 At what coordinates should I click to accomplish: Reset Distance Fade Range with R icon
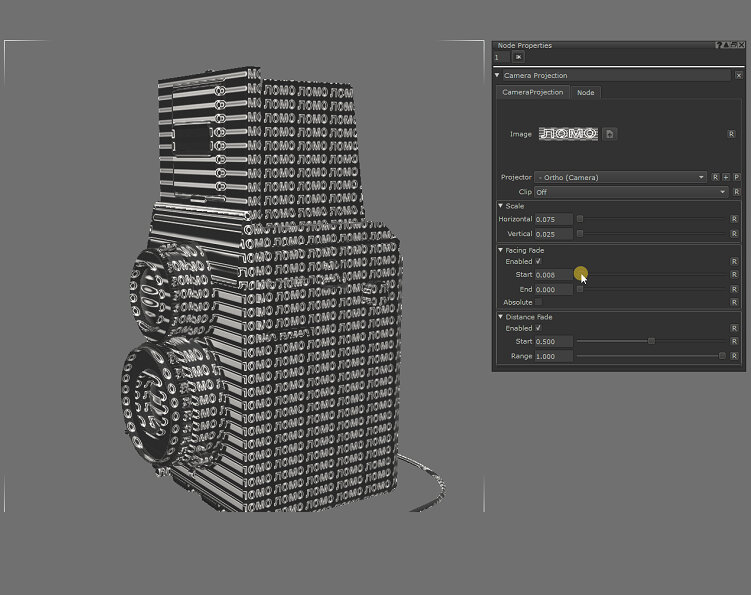tap(734, 356)
